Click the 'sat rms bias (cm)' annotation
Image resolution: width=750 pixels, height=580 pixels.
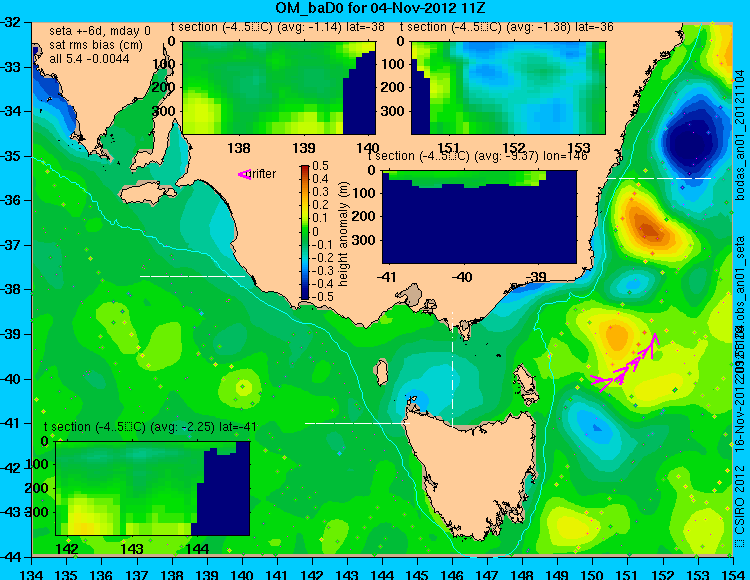pos(96,45)
